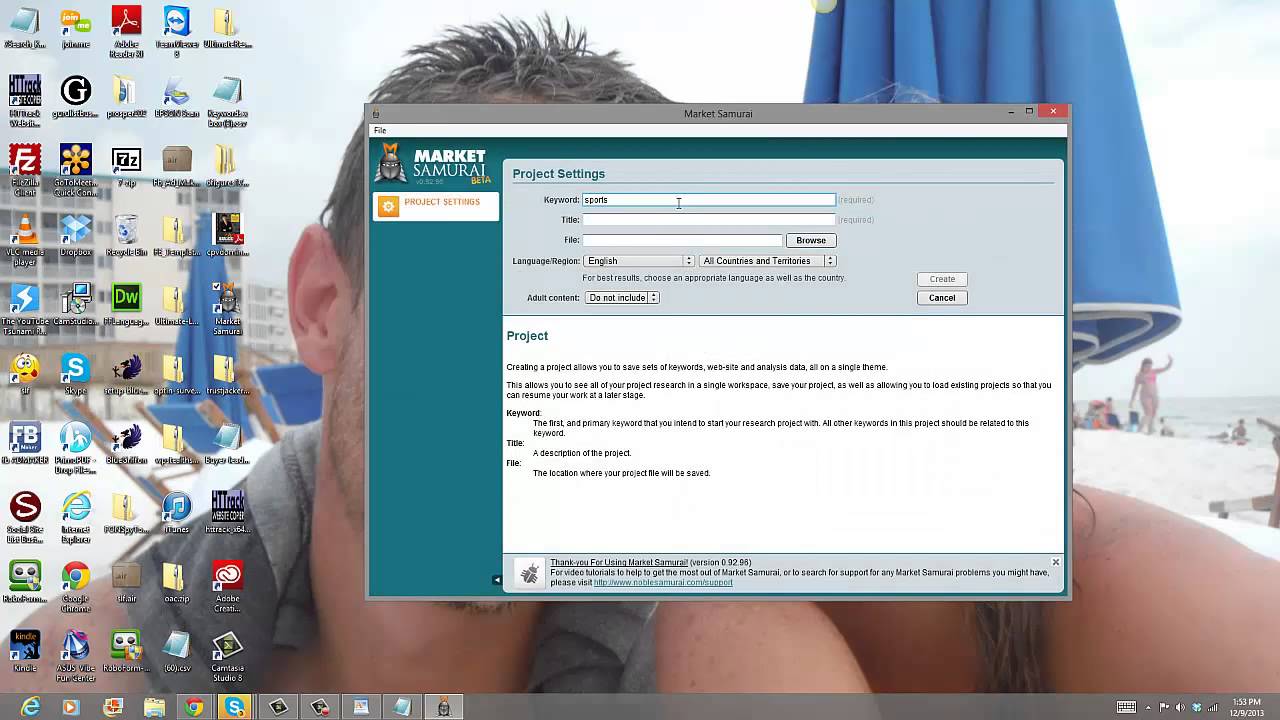Click Skype in the taskbar

click(x=235, y=707)
